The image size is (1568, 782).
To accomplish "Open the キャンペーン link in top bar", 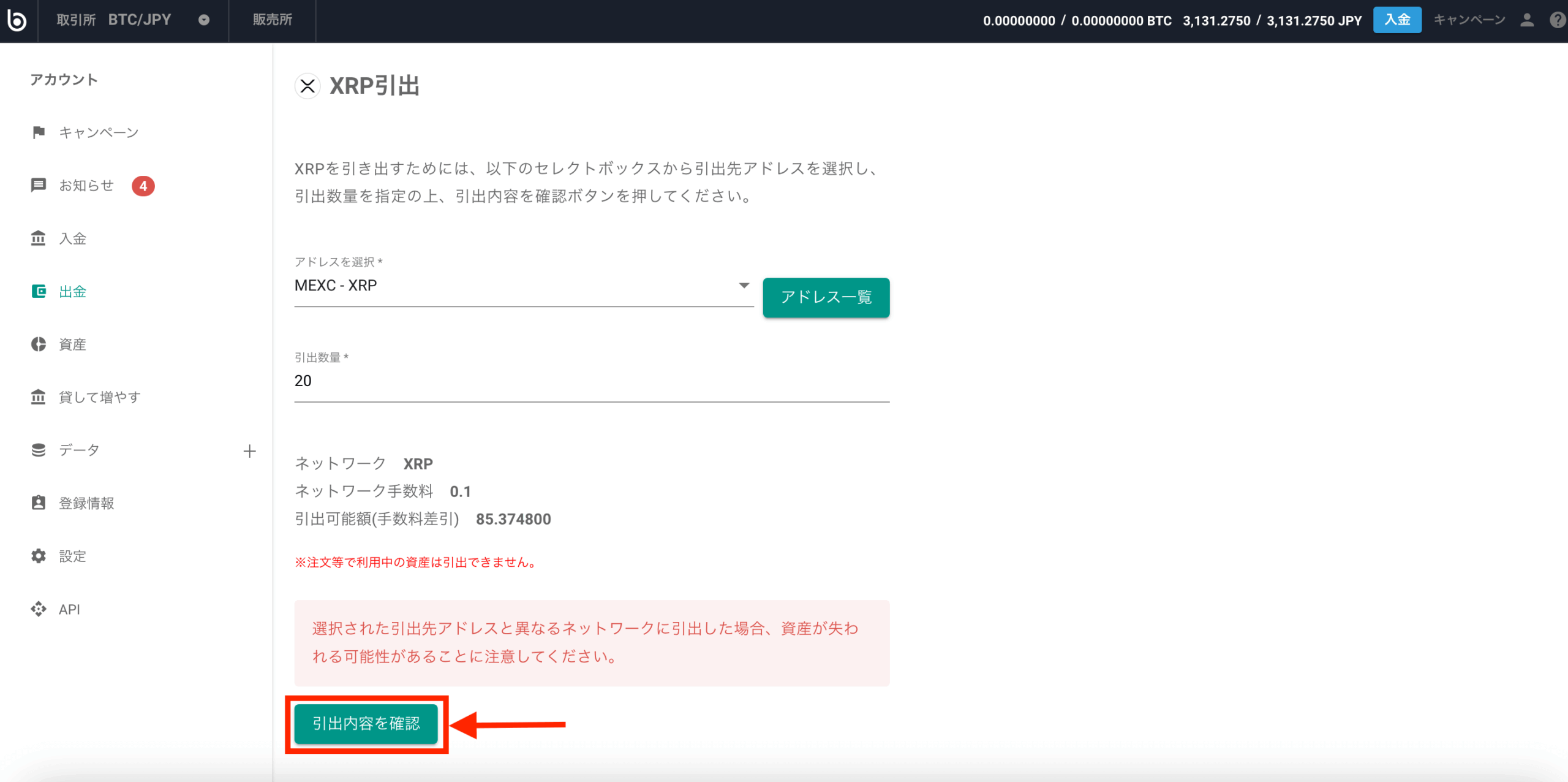I will (x=1469, y=20).
